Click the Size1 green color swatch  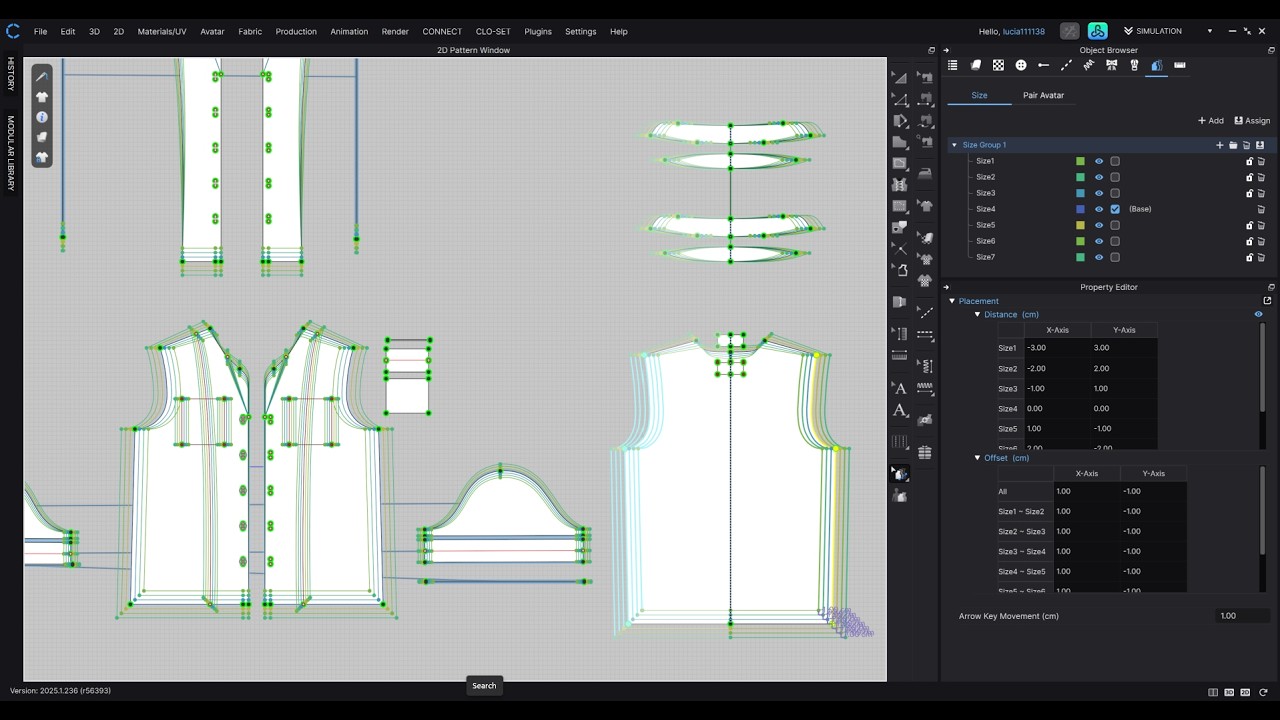coord(1080,161)
